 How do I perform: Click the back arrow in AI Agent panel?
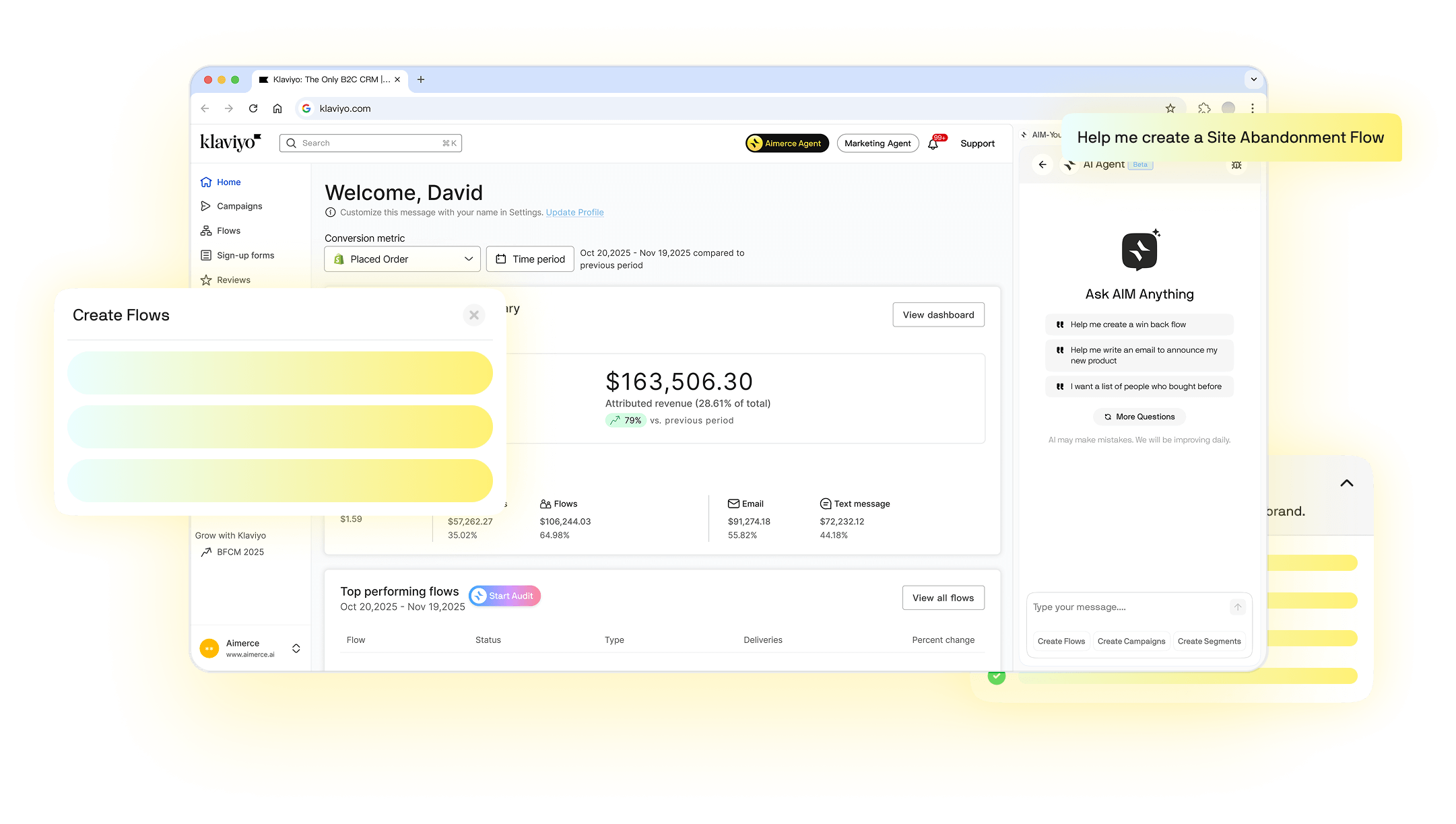pyautogui.click(x=1043, y=164)
